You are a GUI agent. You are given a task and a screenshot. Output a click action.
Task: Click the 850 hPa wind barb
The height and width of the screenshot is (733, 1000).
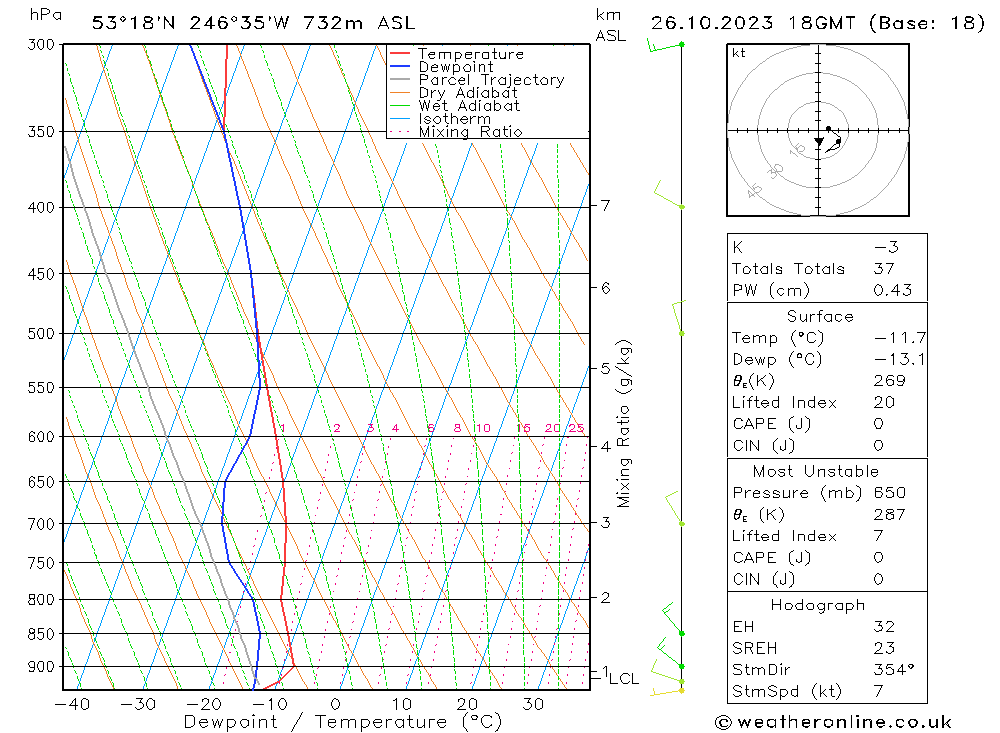(673, 619)
